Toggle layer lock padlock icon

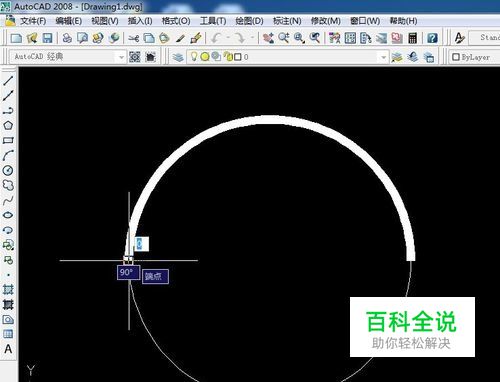pyautogui.click(x=228, y=57)
